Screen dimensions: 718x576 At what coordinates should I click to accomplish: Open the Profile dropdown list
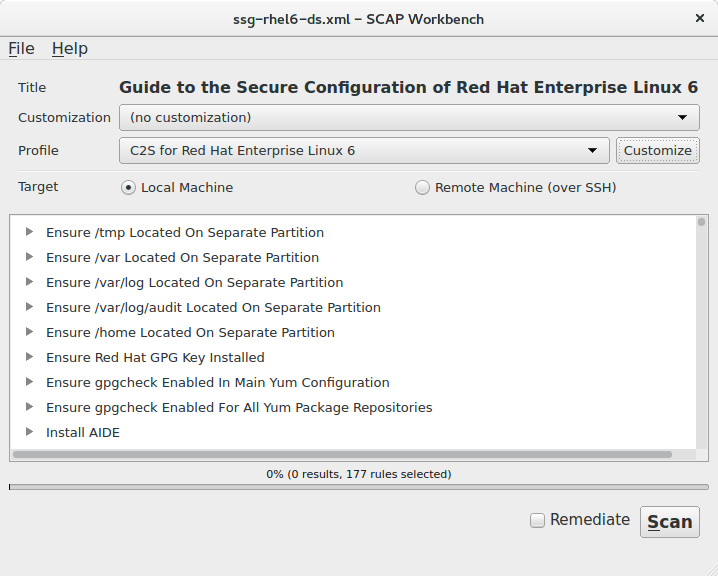[364, 151]
